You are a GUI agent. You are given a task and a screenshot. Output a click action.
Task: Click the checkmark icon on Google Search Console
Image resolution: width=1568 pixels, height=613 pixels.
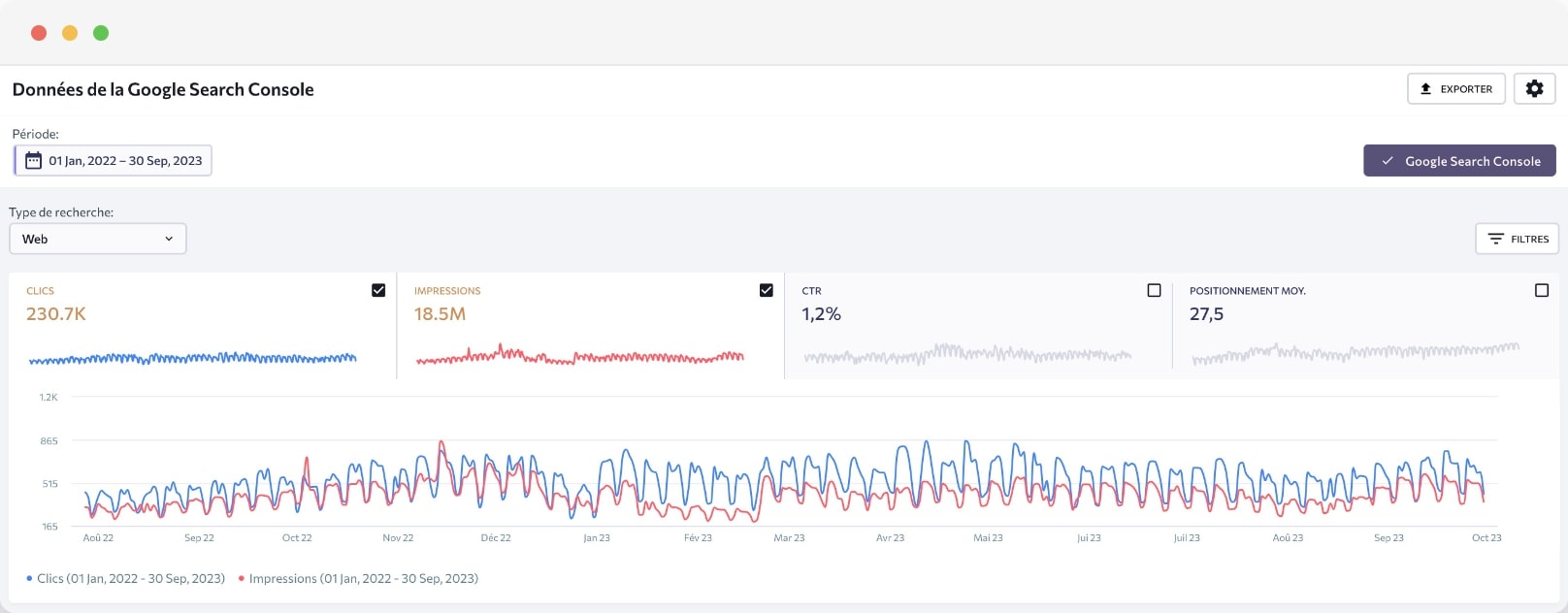click(x=1388, y=161)
